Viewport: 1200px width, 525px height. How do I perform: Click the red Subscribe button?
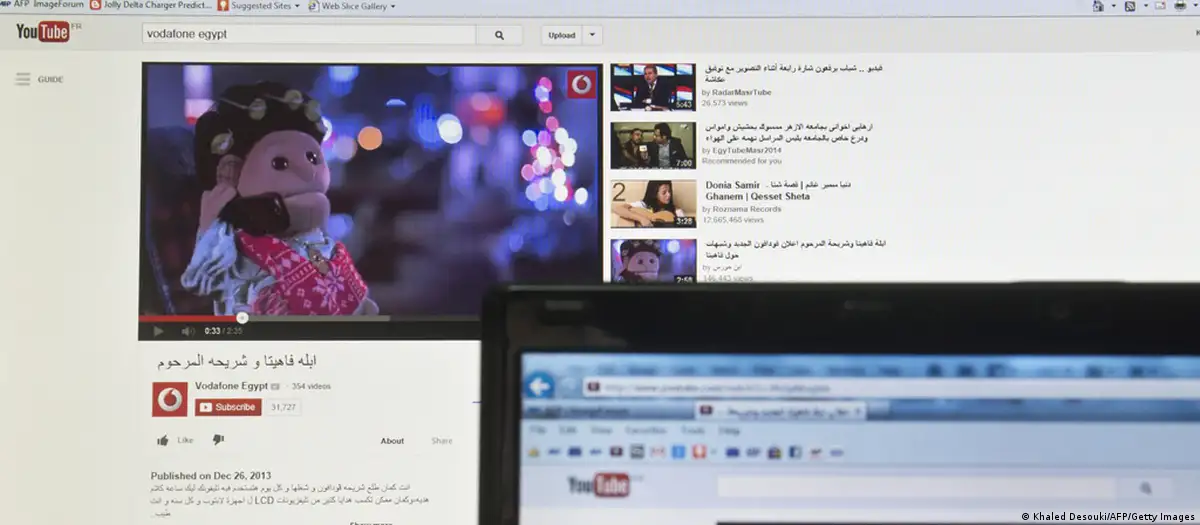[x=228, y=407]
